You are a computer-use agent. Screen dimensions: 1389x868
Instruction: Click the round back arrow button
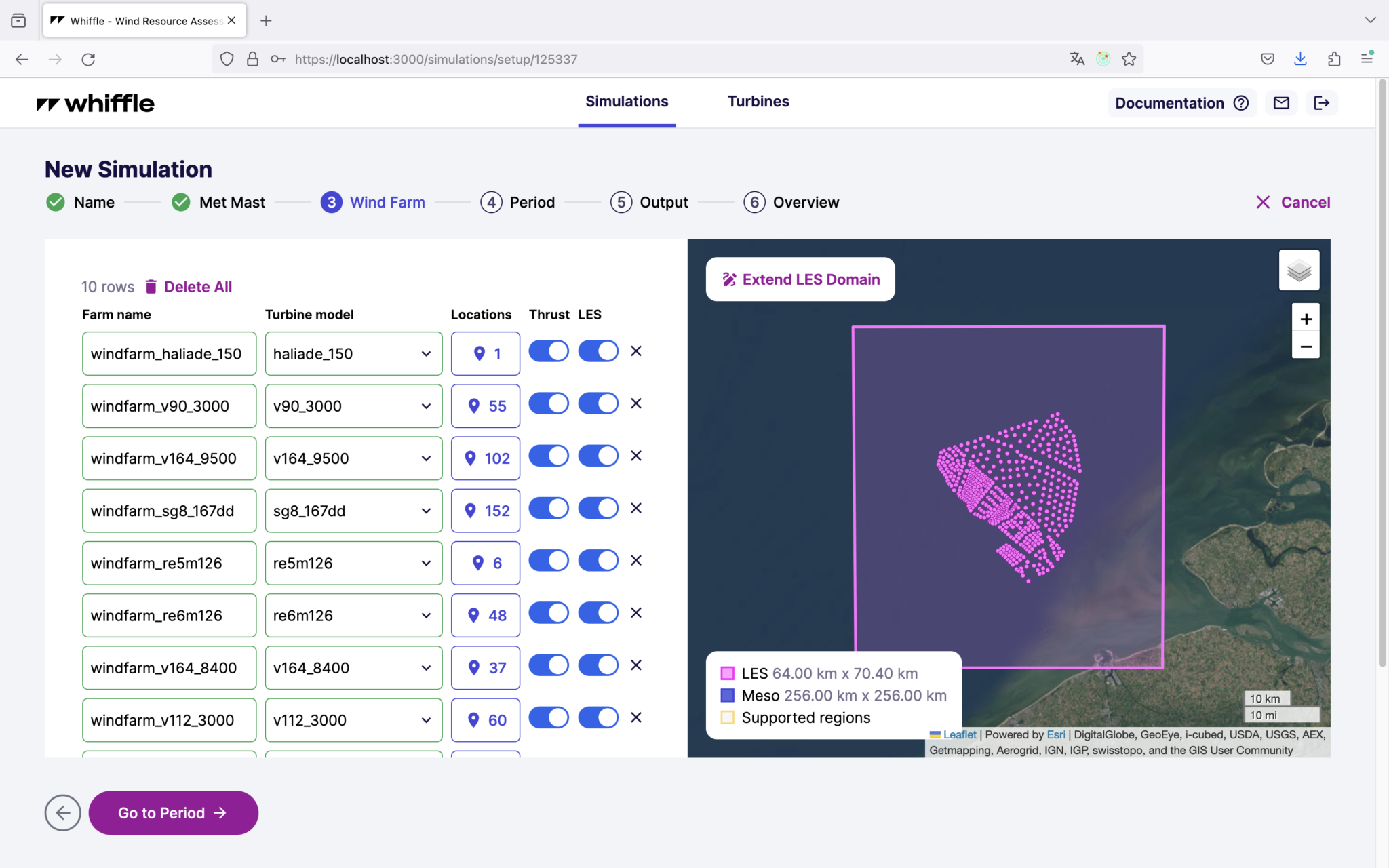(62, 812)
